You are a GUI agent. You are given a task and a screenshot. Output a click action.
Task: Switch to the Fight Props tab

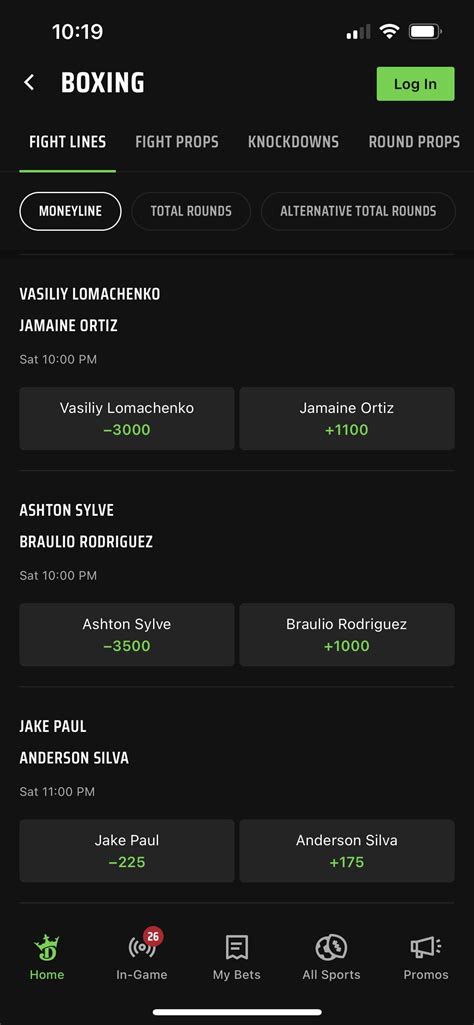pos(177,142)
